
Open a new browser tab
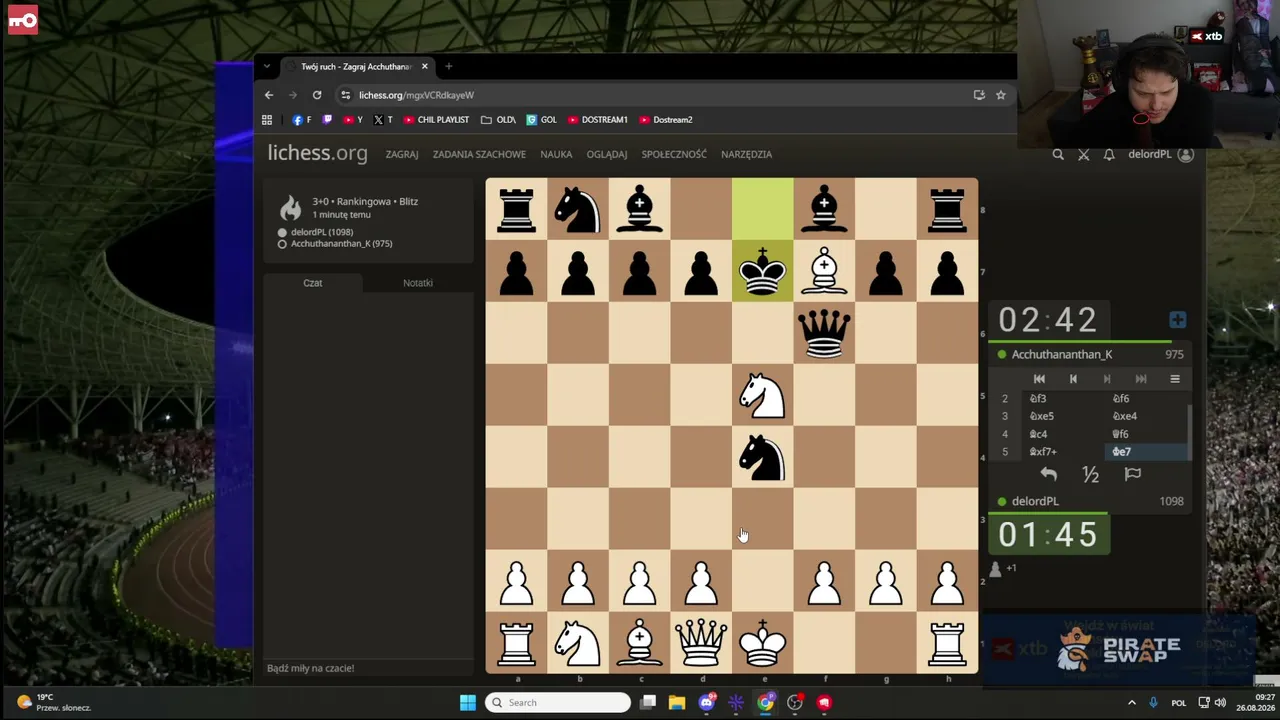(448, 67)
